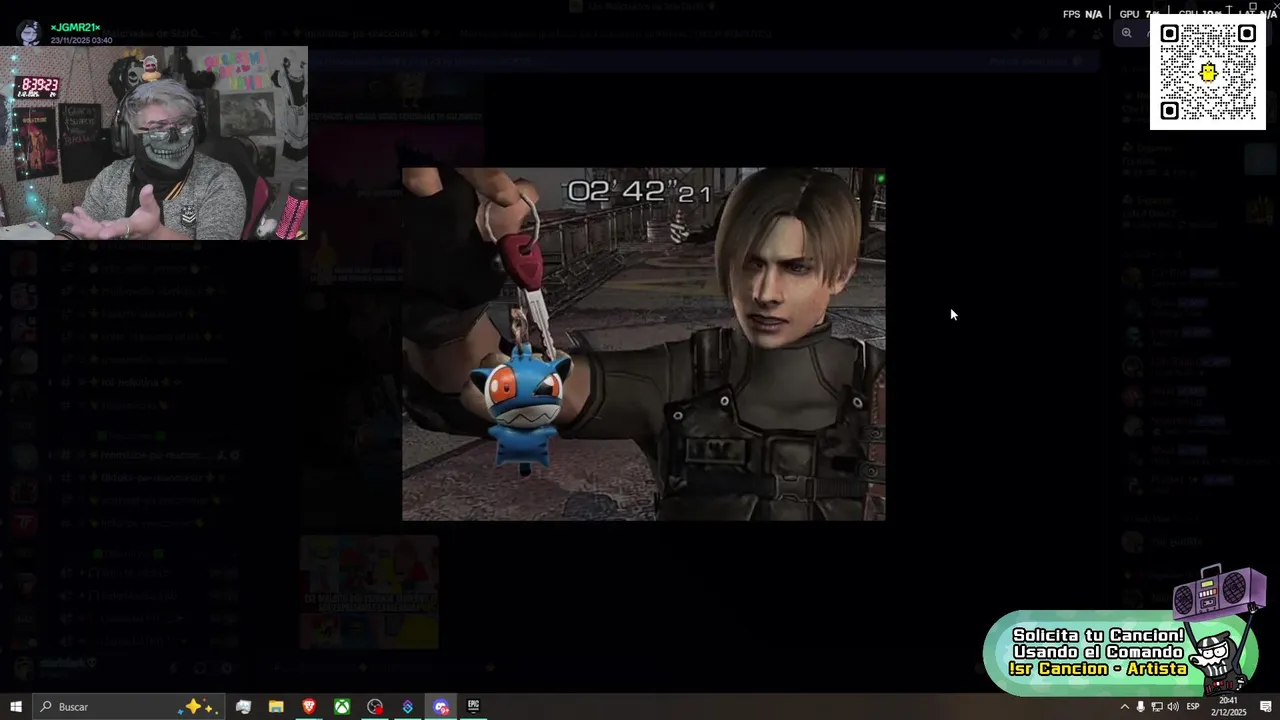Open the clock showing 20:41
Viewport: 1280px width, 720px height.
(1227, 707)
